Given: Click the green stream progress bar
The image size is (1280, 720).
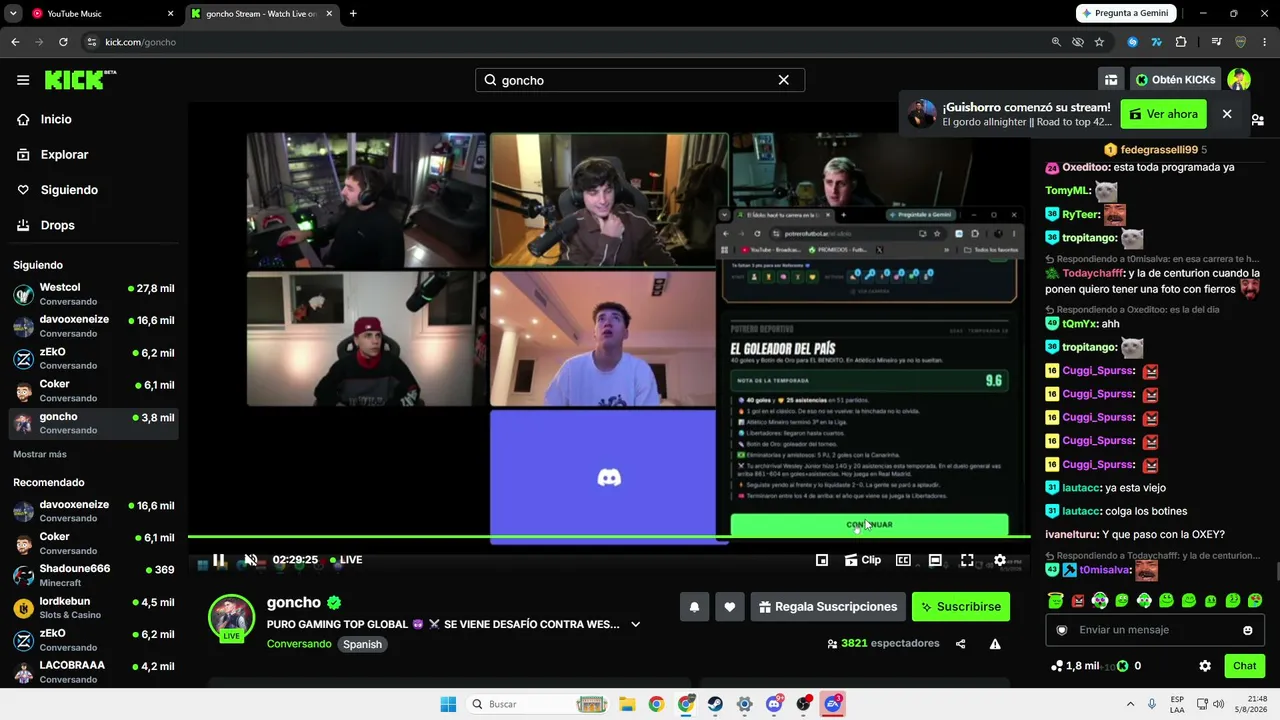Looking at the screenshot, I should 609,537.
